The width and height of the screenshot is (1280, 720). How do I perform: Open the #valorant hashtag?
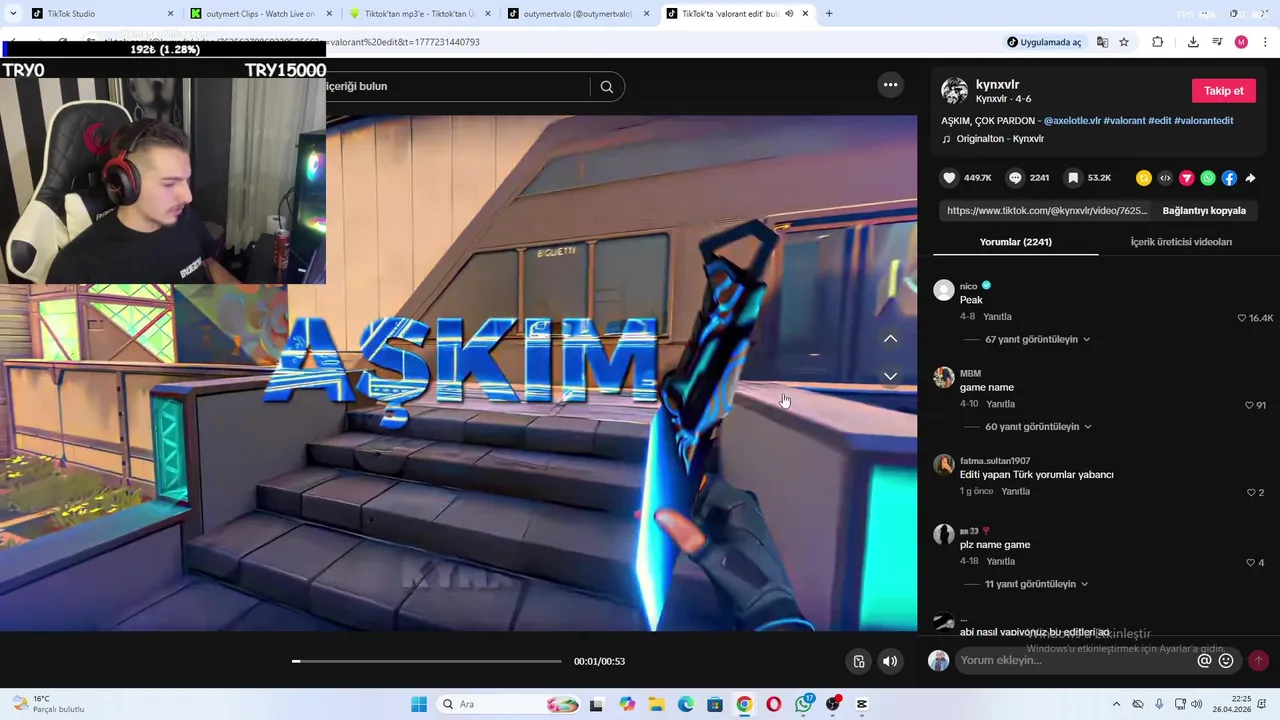[1124, 120]
